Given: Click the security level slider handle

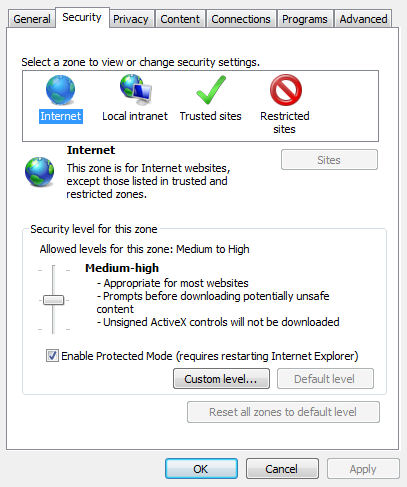Looking at the screenshot, I should (x=53, y=300).
